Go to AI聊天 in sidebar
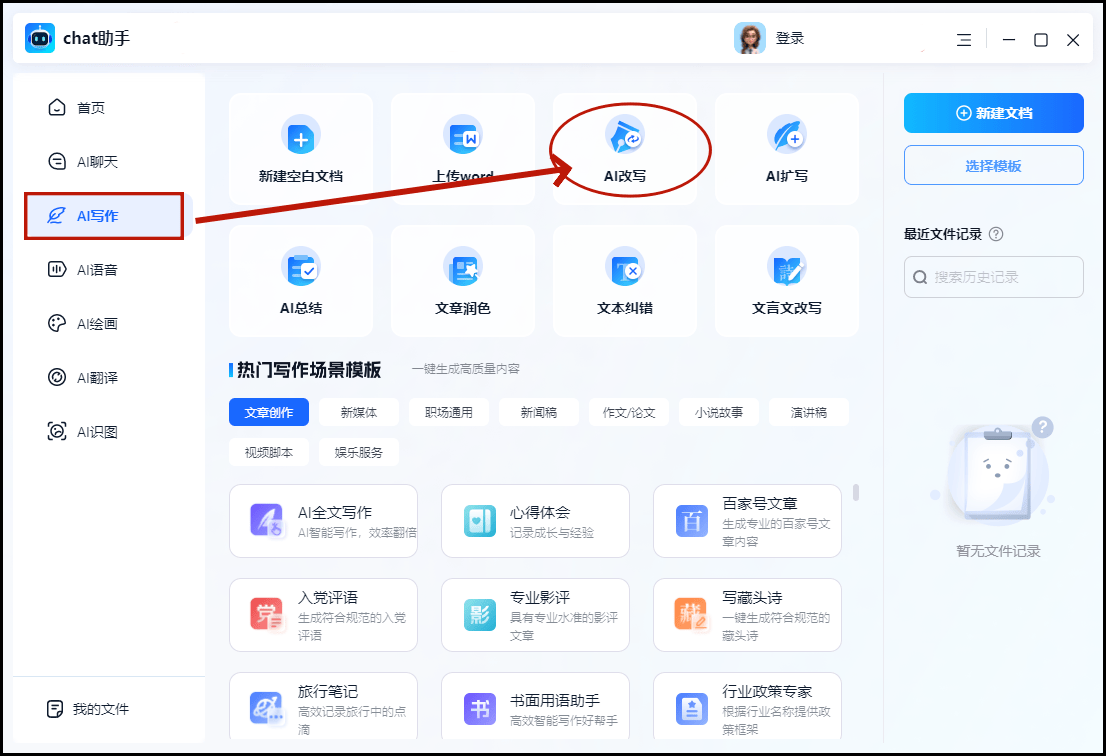Image resolution: width=1106 pixels, height=756 pixels. click(98, 162)
